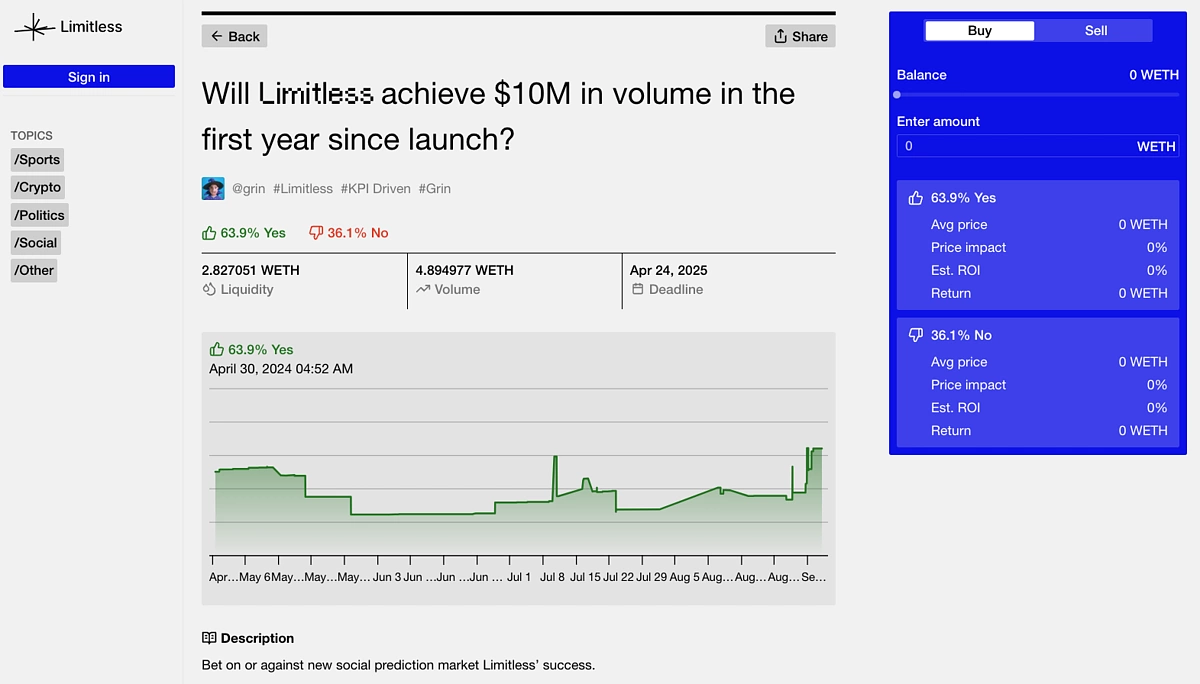The height and width of the screenshot is (684, 1200).
Task: Click the #Limitless tag
Action: (303, 188)
